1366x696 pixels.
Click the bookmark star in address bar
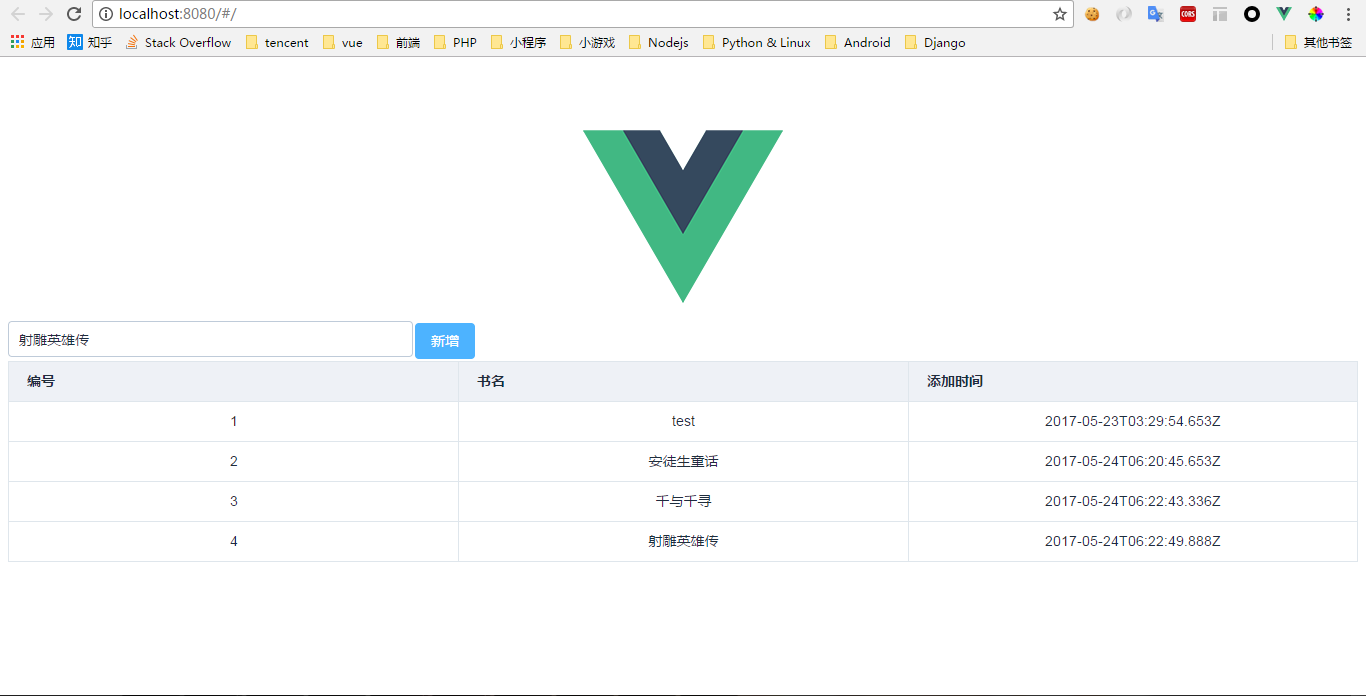pyautogui.click(x=1058, y=14)
